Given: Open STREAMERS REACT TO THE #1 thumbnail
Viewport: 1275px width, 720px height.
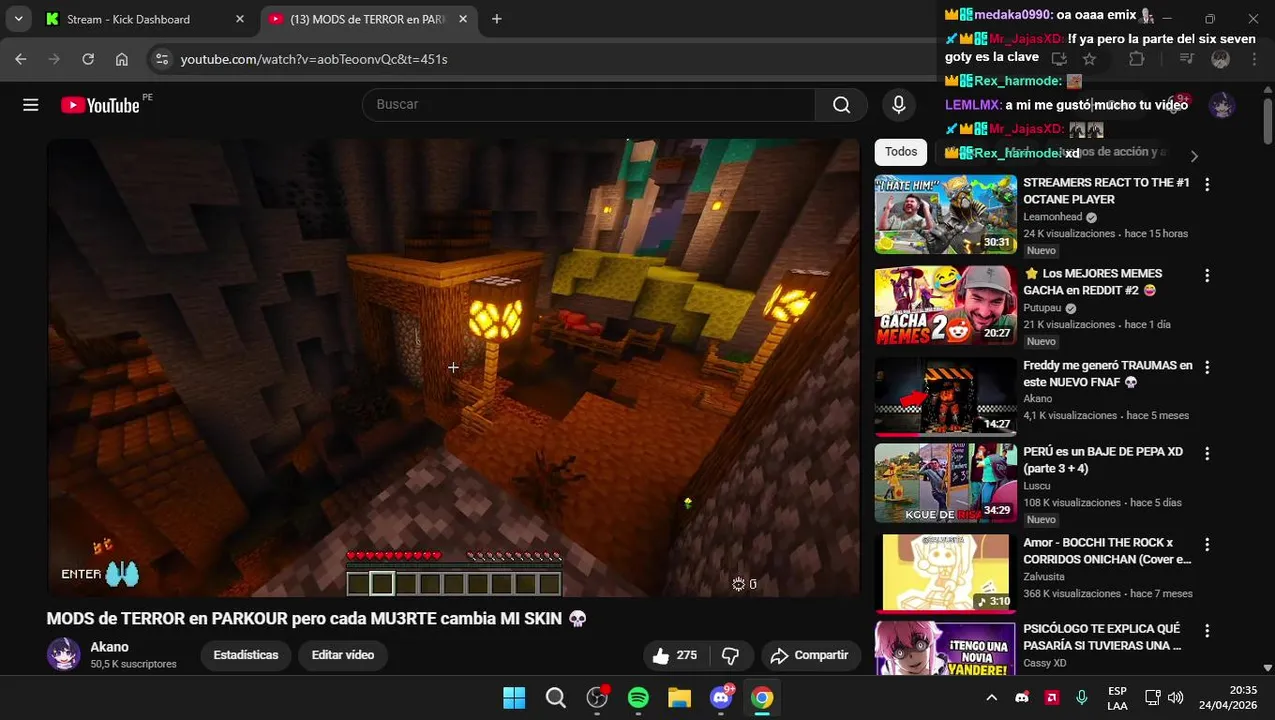Looking at the screenshot, I should click(x=945, y=214).
